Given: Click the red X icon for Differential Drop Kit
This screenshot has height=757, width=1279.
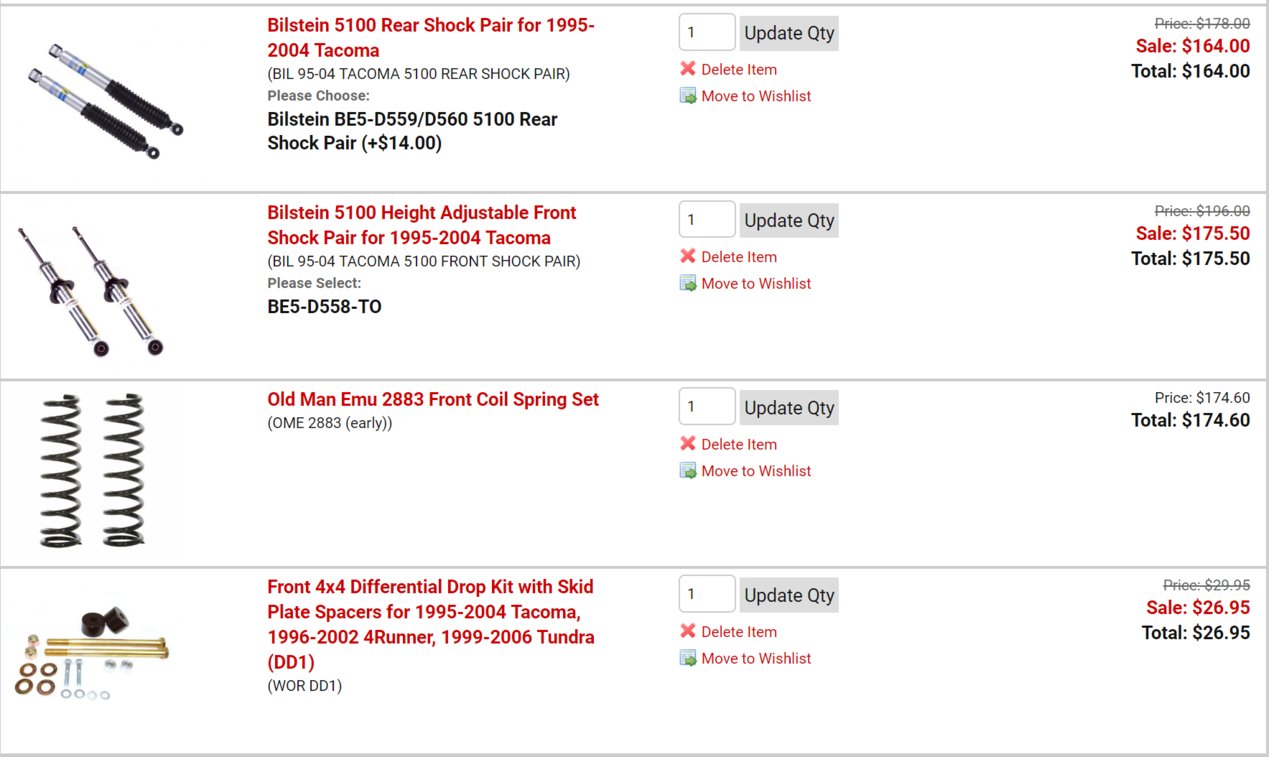Looking at the screenshot, I should [688, 631].
